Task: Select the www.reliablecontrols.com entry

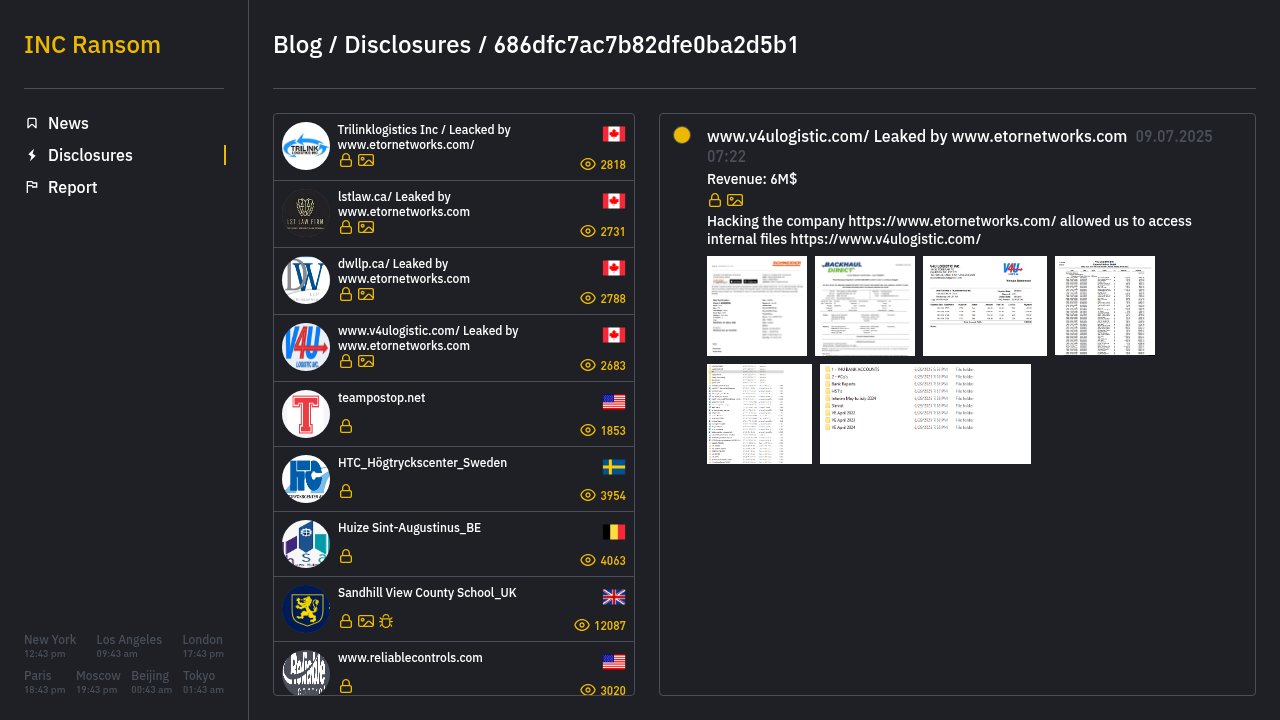Action: 454,669
